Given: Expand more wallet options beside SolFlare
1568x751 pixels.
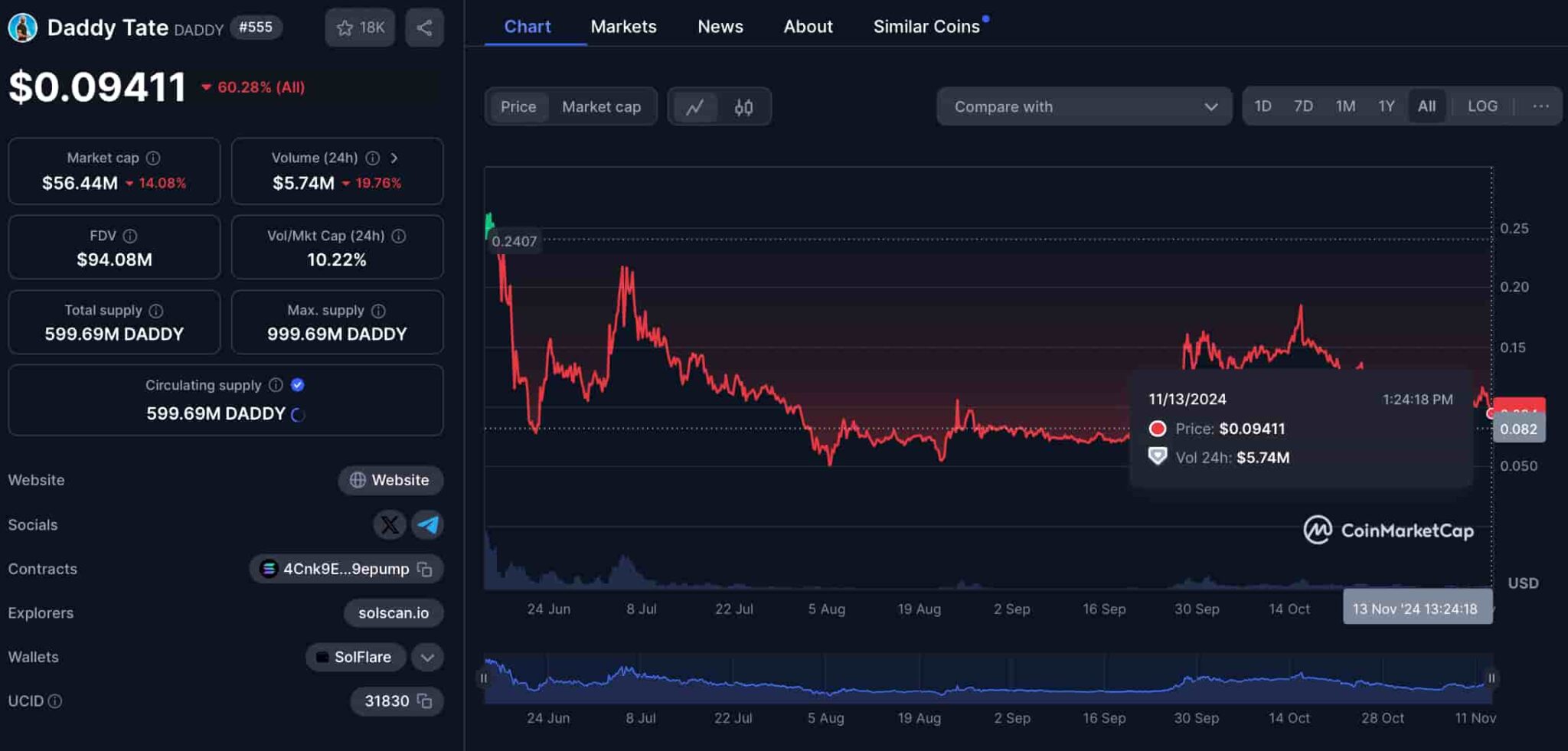Looking at the screenshot, I should tap(426, 657).
